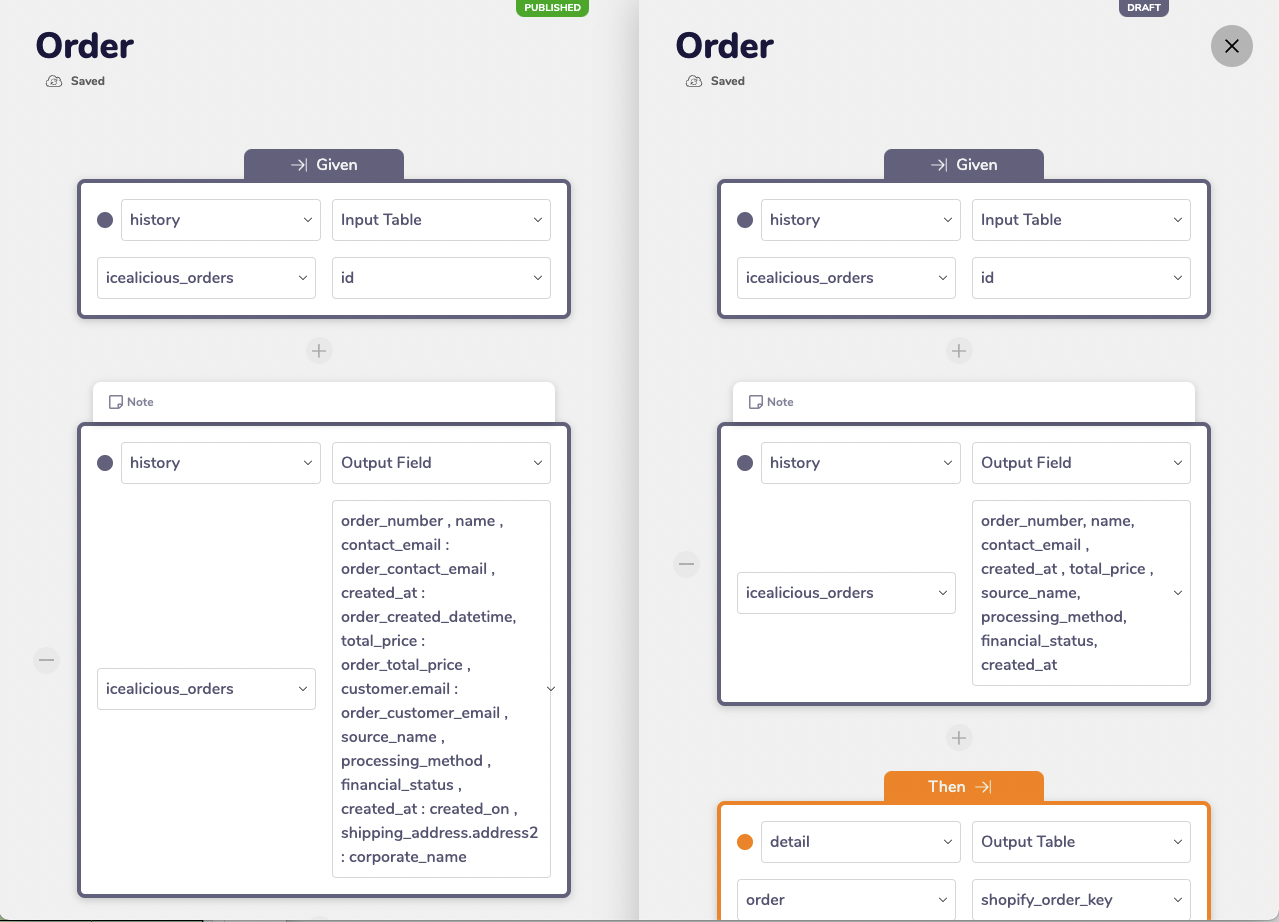Click Order title in draft panel
The image size is (1279, 922).
tap(725, 46)
